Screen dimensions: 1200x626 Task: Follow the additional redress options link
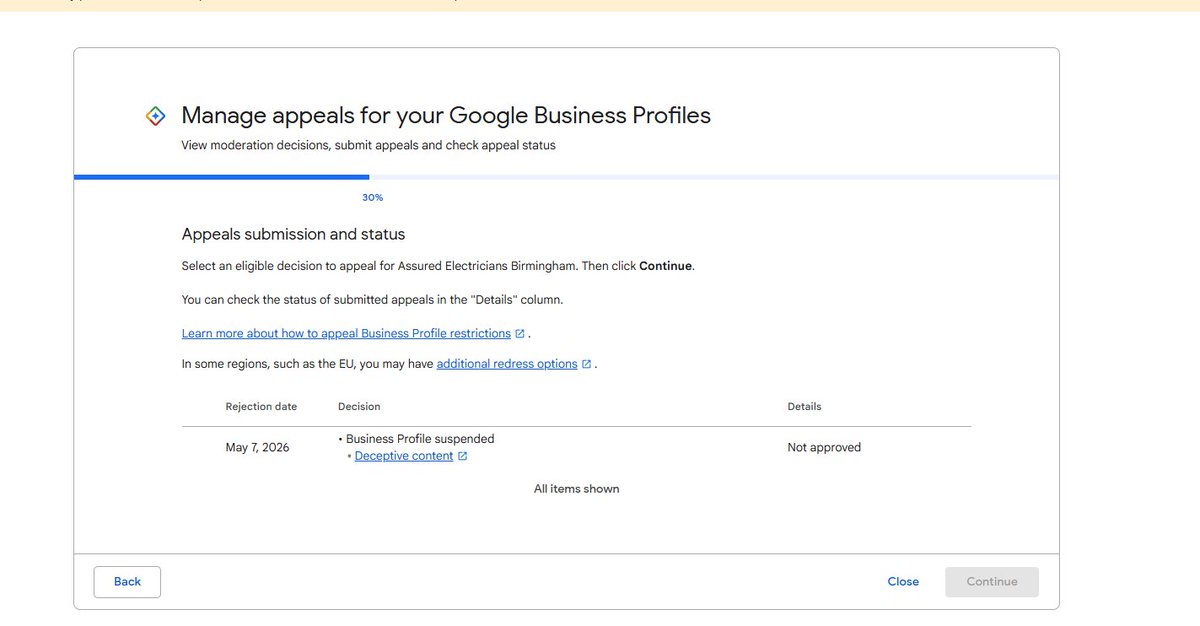507,364
